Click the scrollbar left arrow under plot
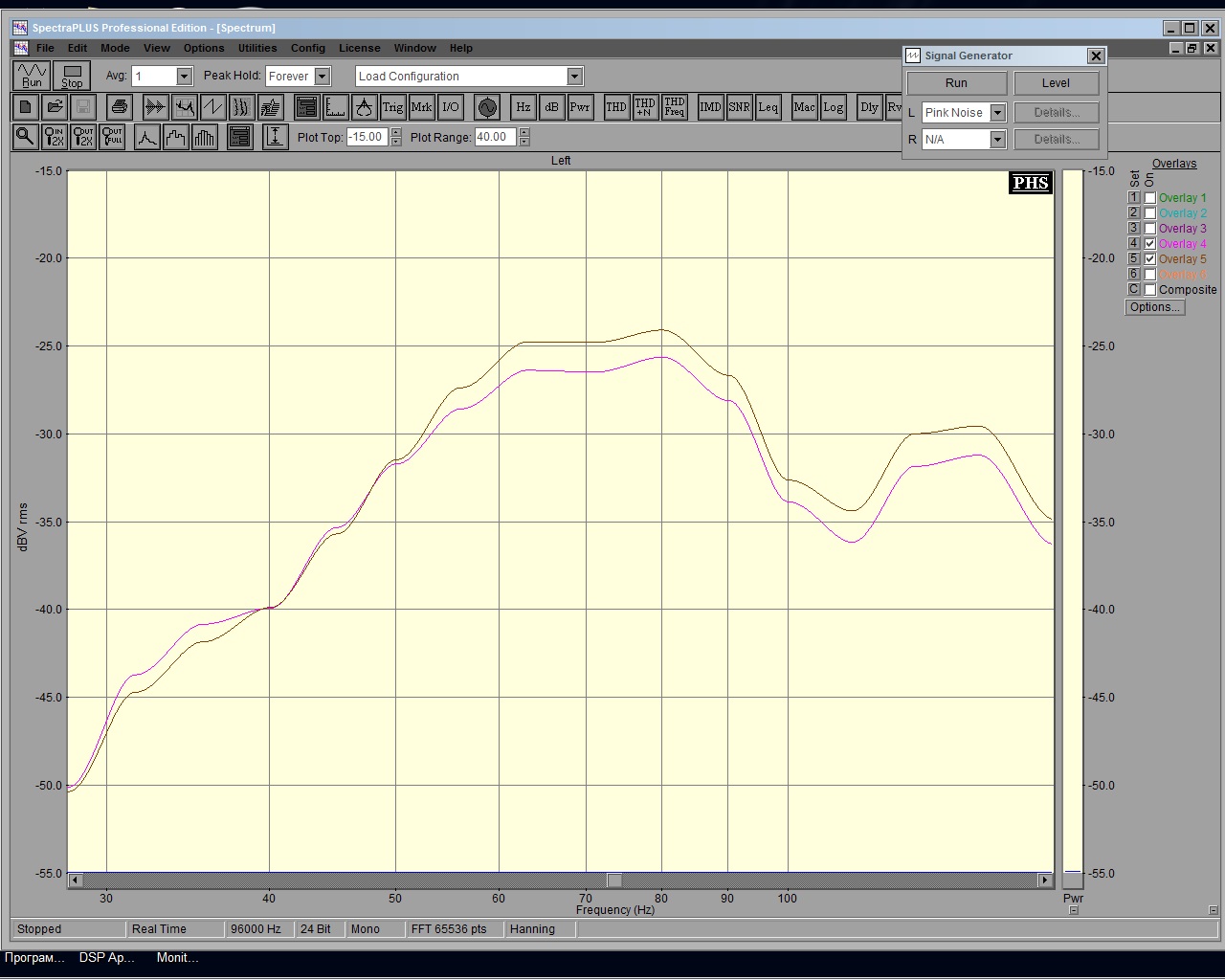Viewport: 1225px width, 980px height. [76, 880]
